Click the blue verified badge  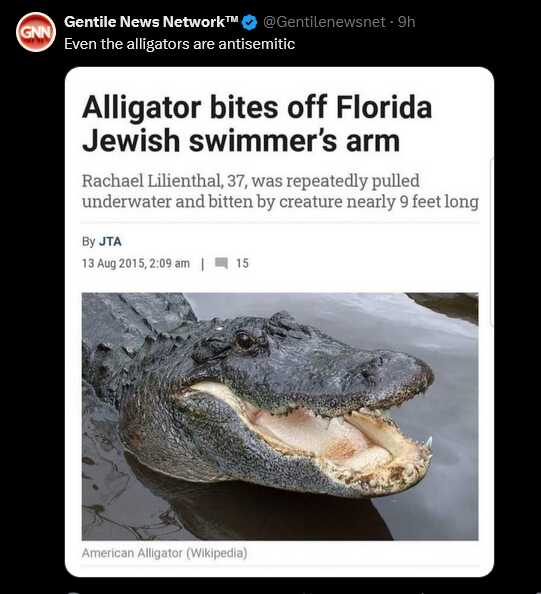coord(249,22)
